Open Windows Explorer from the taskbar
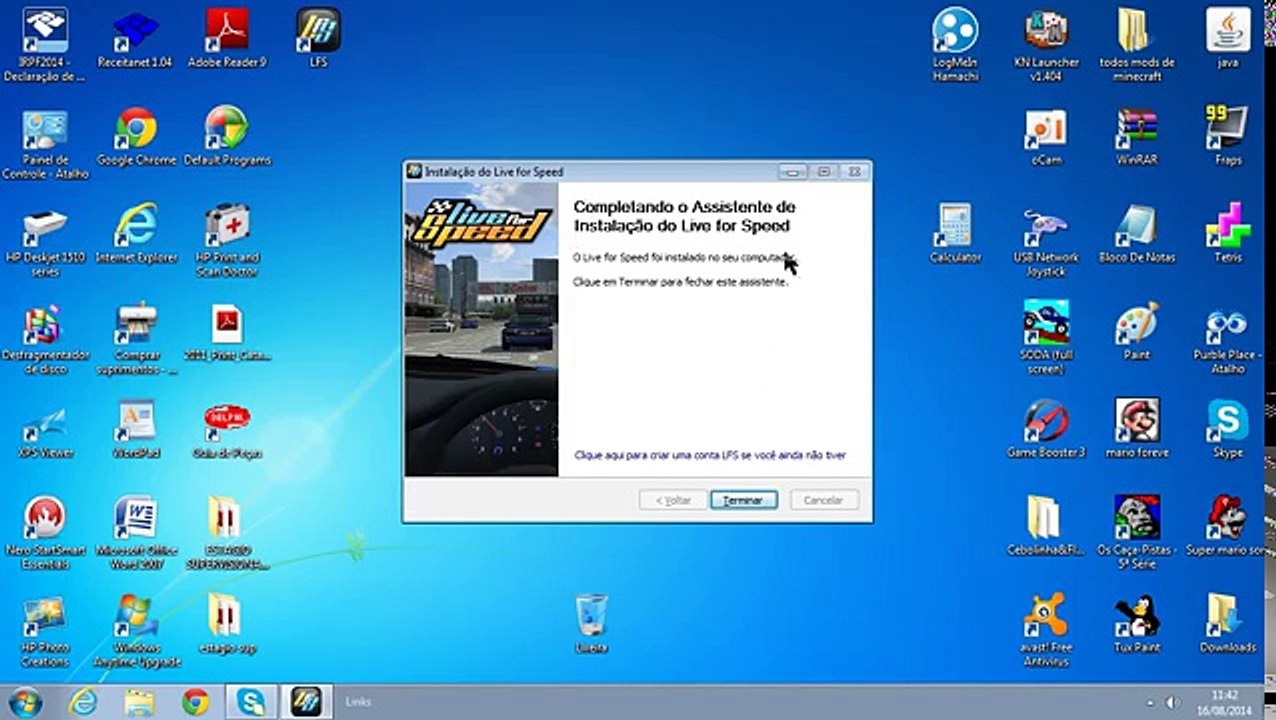 pyautogui.click(x=140, y=702)
